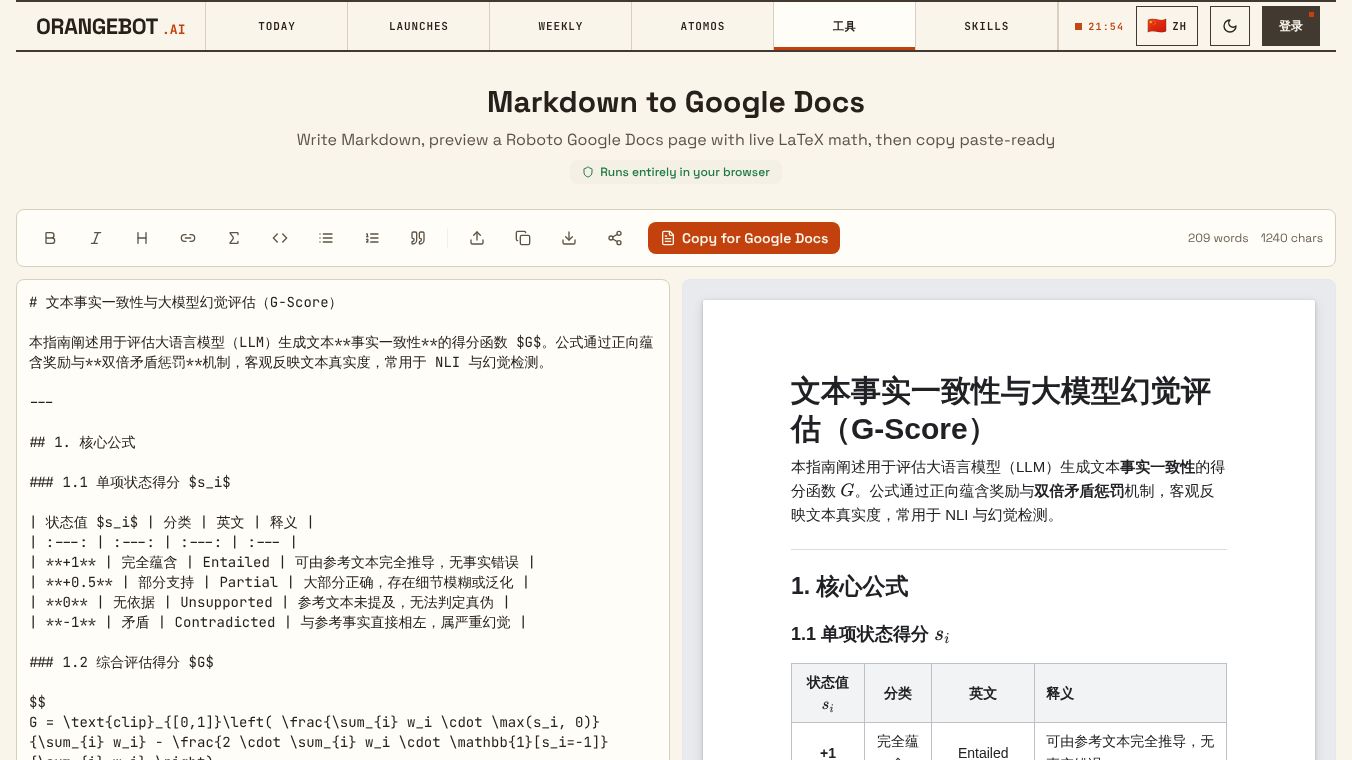Toggle bold formatting in the toolbar

[50, 238]
